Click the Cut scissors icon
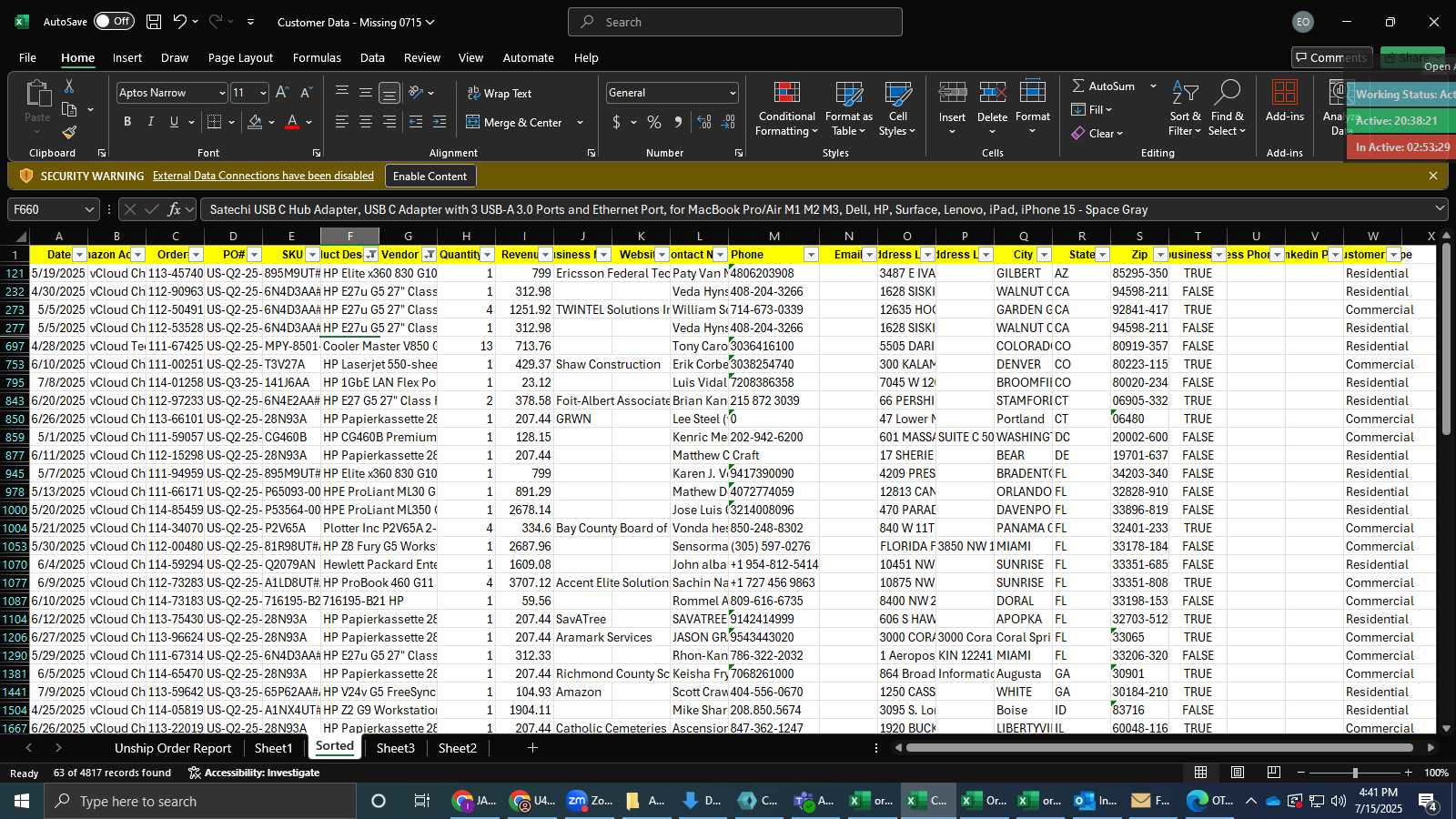The width and height of the screenshot is (1456, 819). pyautogui.click(x=69, y=86)
